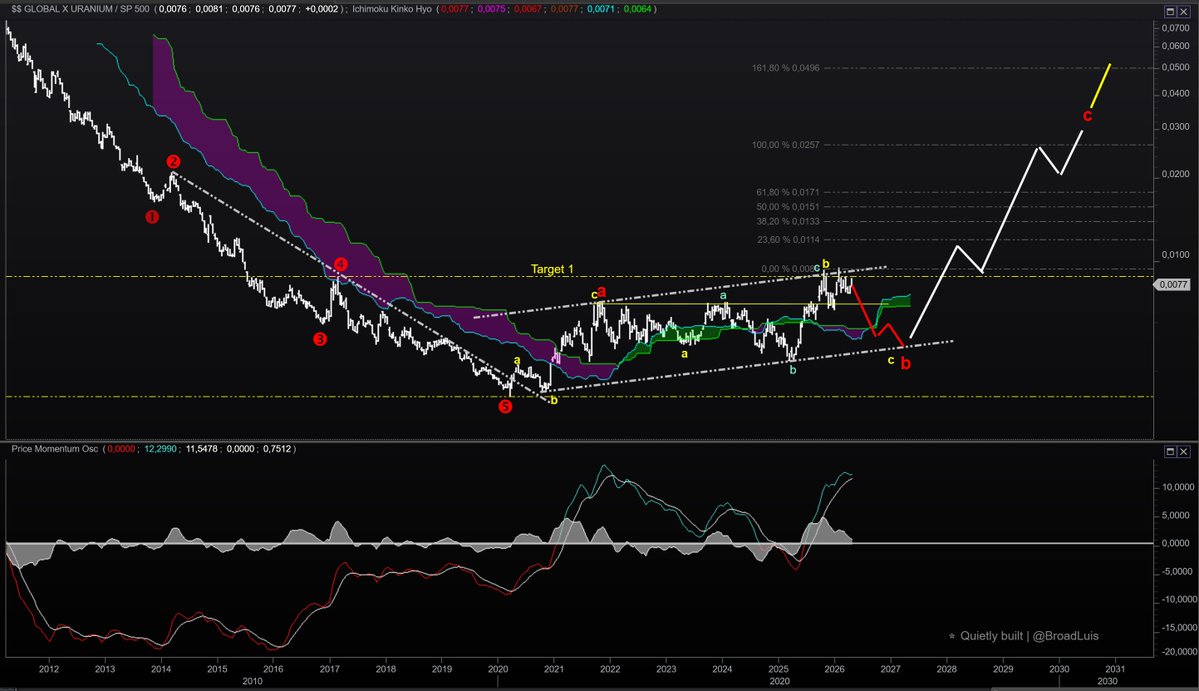The image size is (1199, 691).
Task: Click the green Ichimoku value 0,0064
Action: (x=637, y=9)
